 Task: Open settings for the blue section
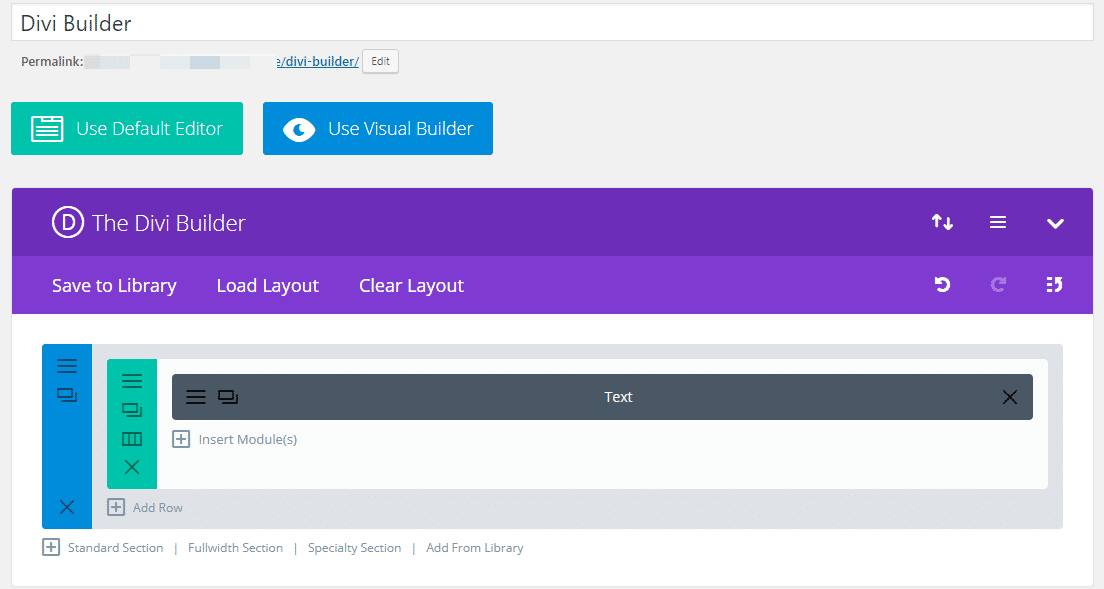click(x=67, y=365)
